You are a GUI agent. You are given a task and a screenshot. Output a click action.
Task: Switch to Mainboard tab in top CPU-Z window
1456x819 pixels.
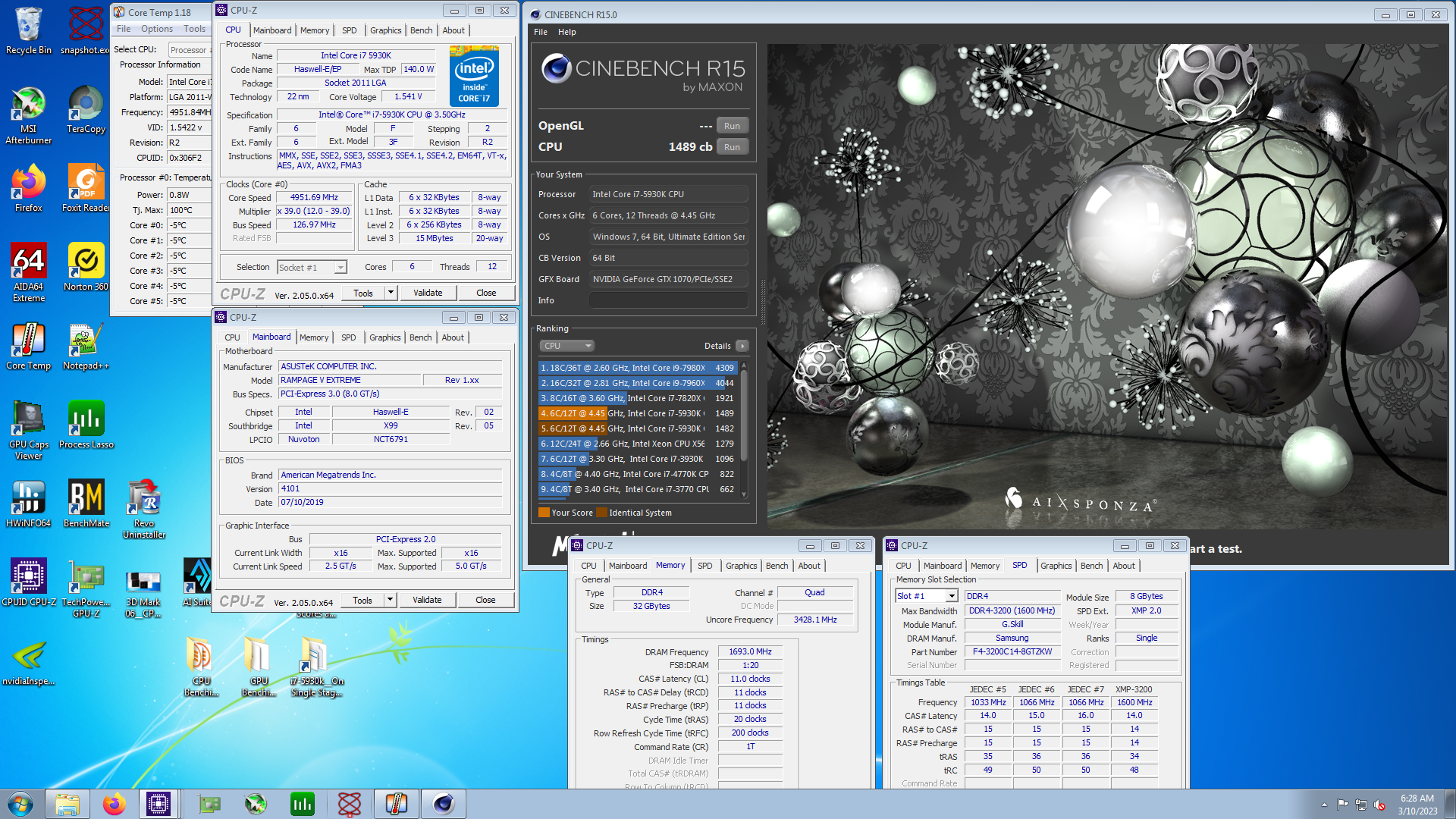[x=271, y=30]
